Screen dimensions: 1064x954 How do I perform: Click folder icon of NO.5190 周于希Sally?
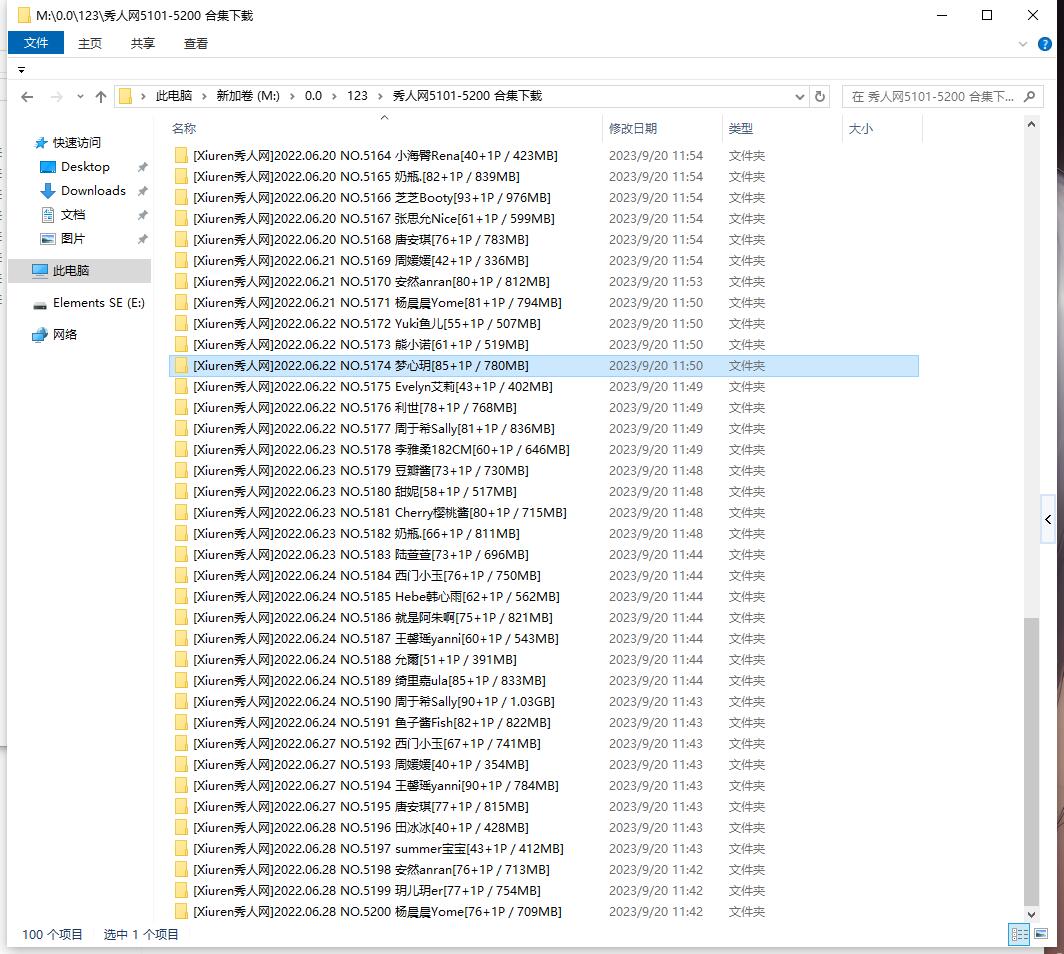(x=181, y=702)
